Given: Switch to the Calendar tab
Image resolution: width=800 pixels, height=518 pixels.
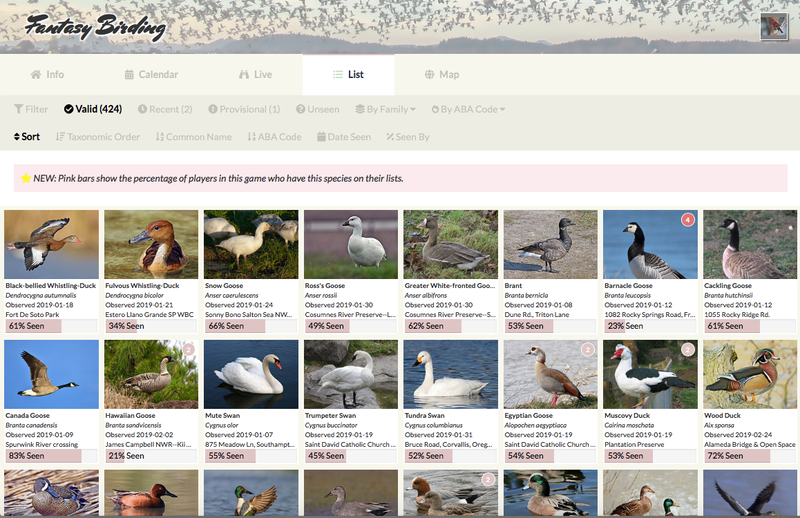Looking at the screenshot, I should (151, 75).
